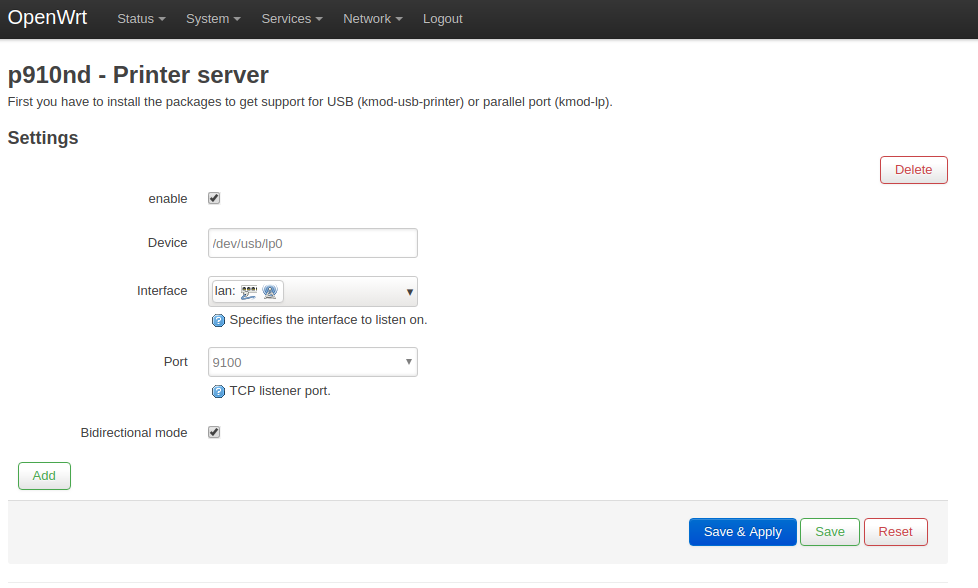The height and width of the screenshot is (588, 978).
Task: Click the 'Port' field label
Action: click(x=176, y=362)
